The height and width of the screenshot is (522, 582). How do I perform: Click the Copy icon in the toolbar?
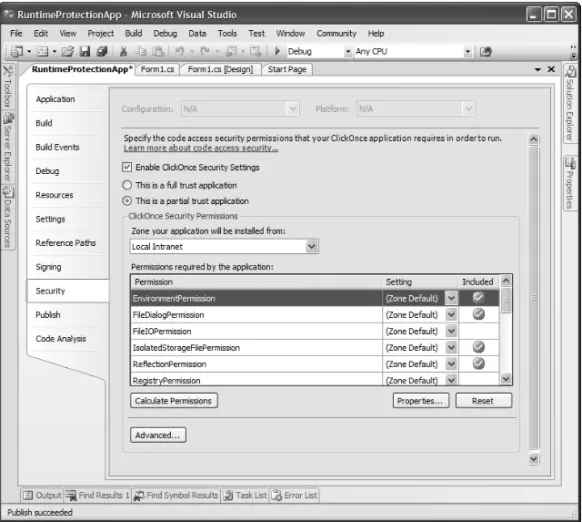[141, 51]
